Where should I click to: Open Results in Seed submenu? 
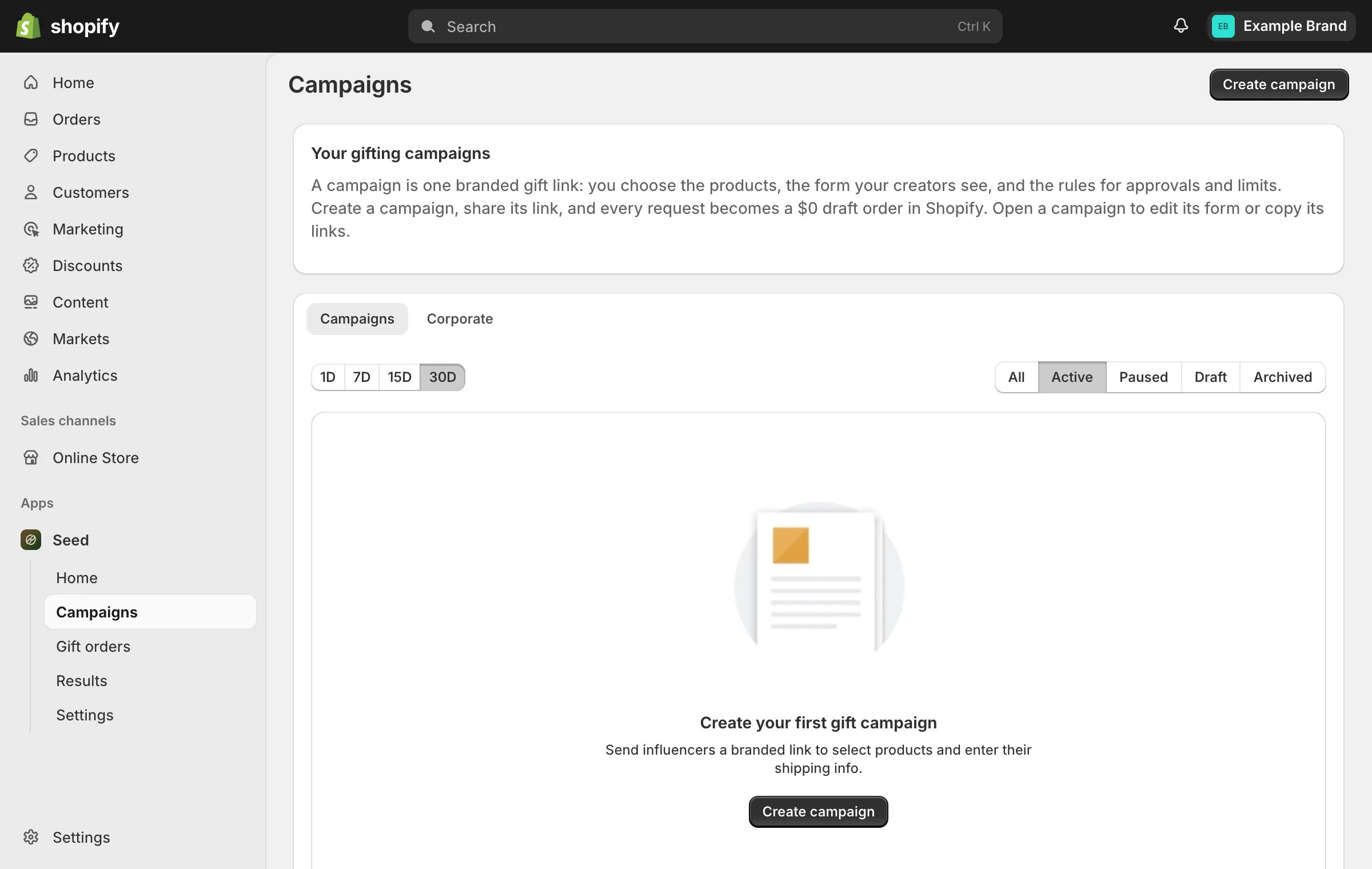pyautogui.click(x=82, y=680)
